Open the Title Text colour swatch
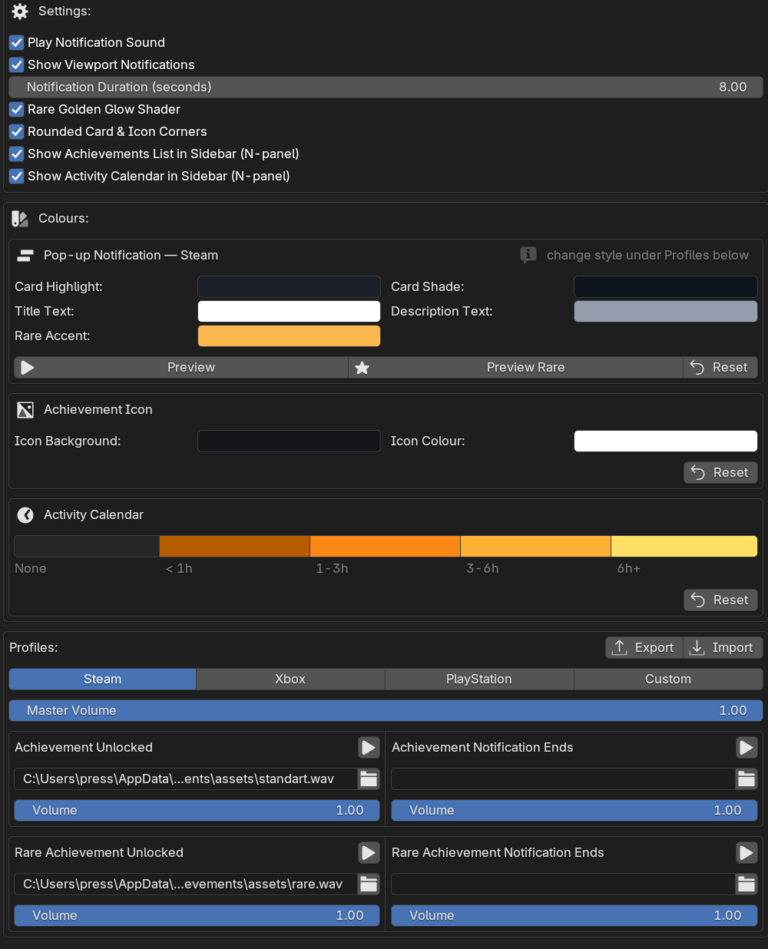This screenshot has height=949, width=768. point(289,311)
